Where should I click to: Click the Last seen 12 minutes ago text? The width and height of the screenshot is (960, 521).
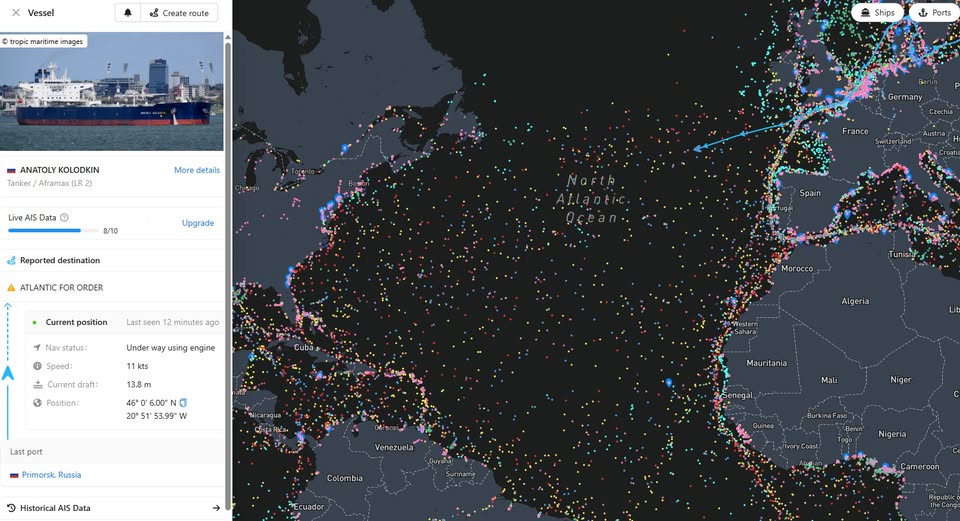coord(173,322)
